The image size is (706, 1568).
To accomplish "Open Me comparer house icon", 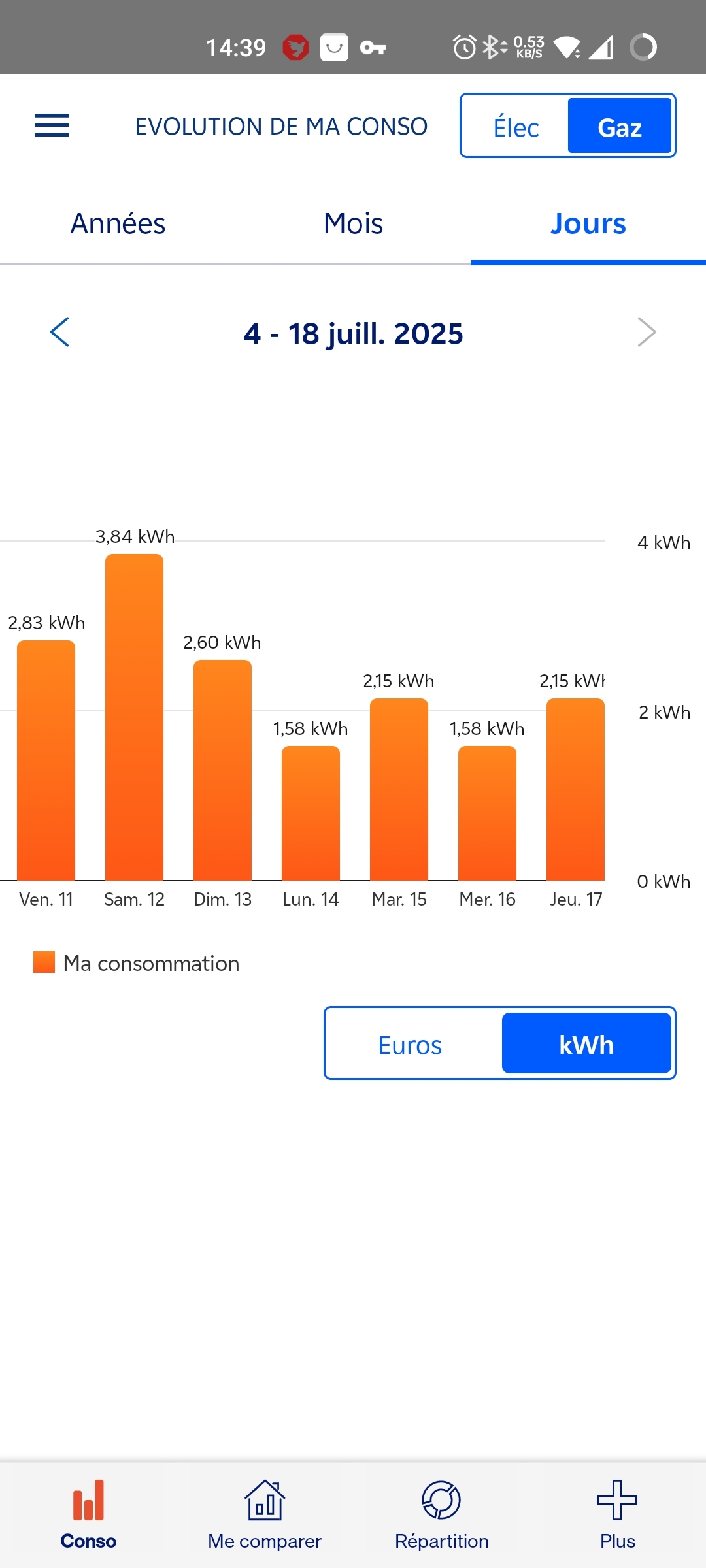I will click(265, 1500).
